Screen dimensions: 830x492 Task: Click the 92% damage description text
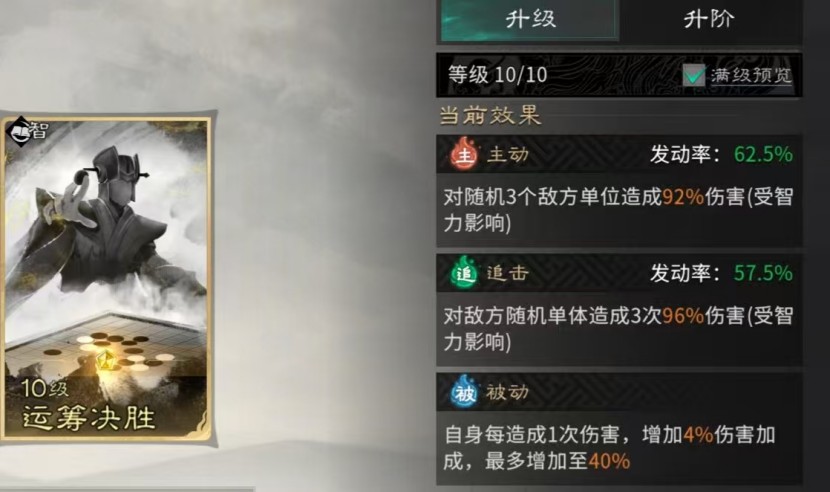click(x=618, y=210)
